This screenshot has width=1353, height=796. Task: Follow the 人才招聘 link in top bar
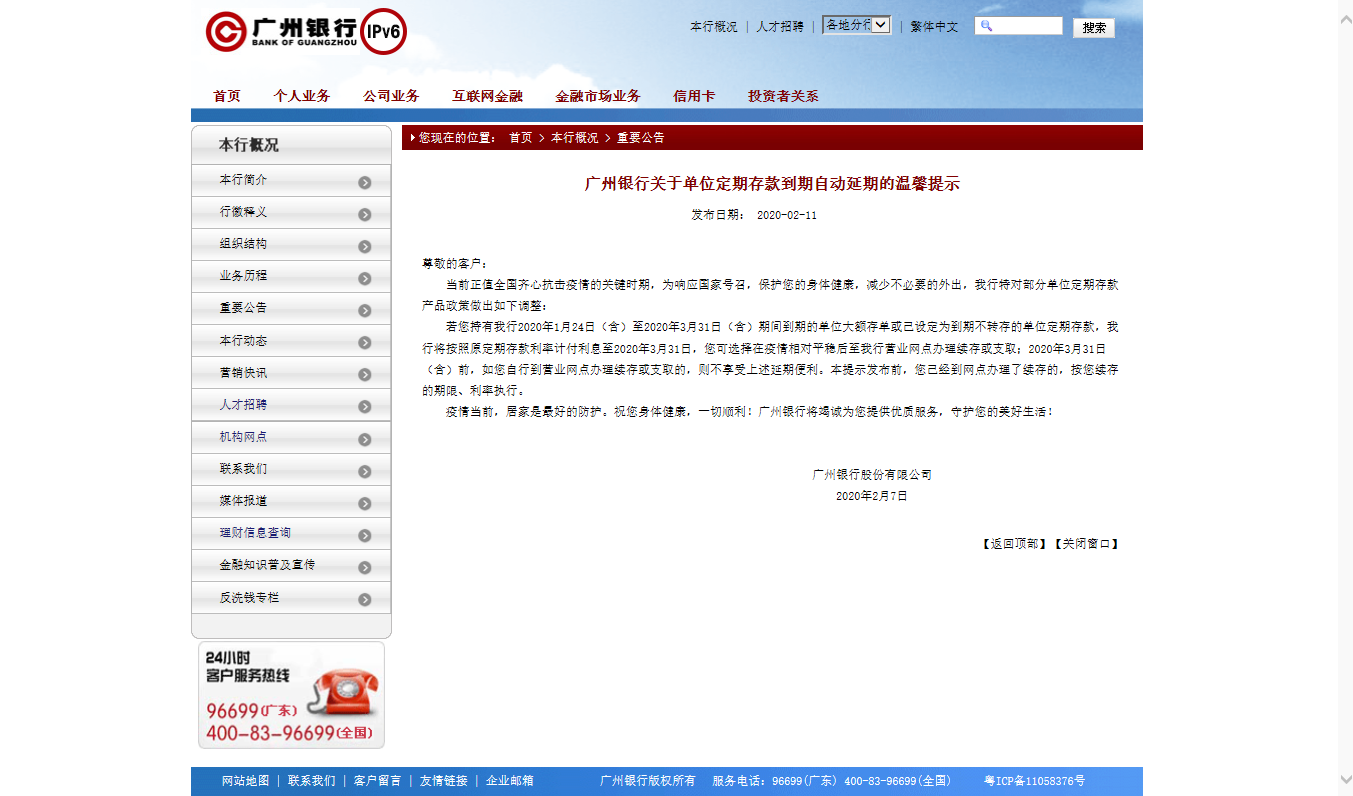click(780, 27)
